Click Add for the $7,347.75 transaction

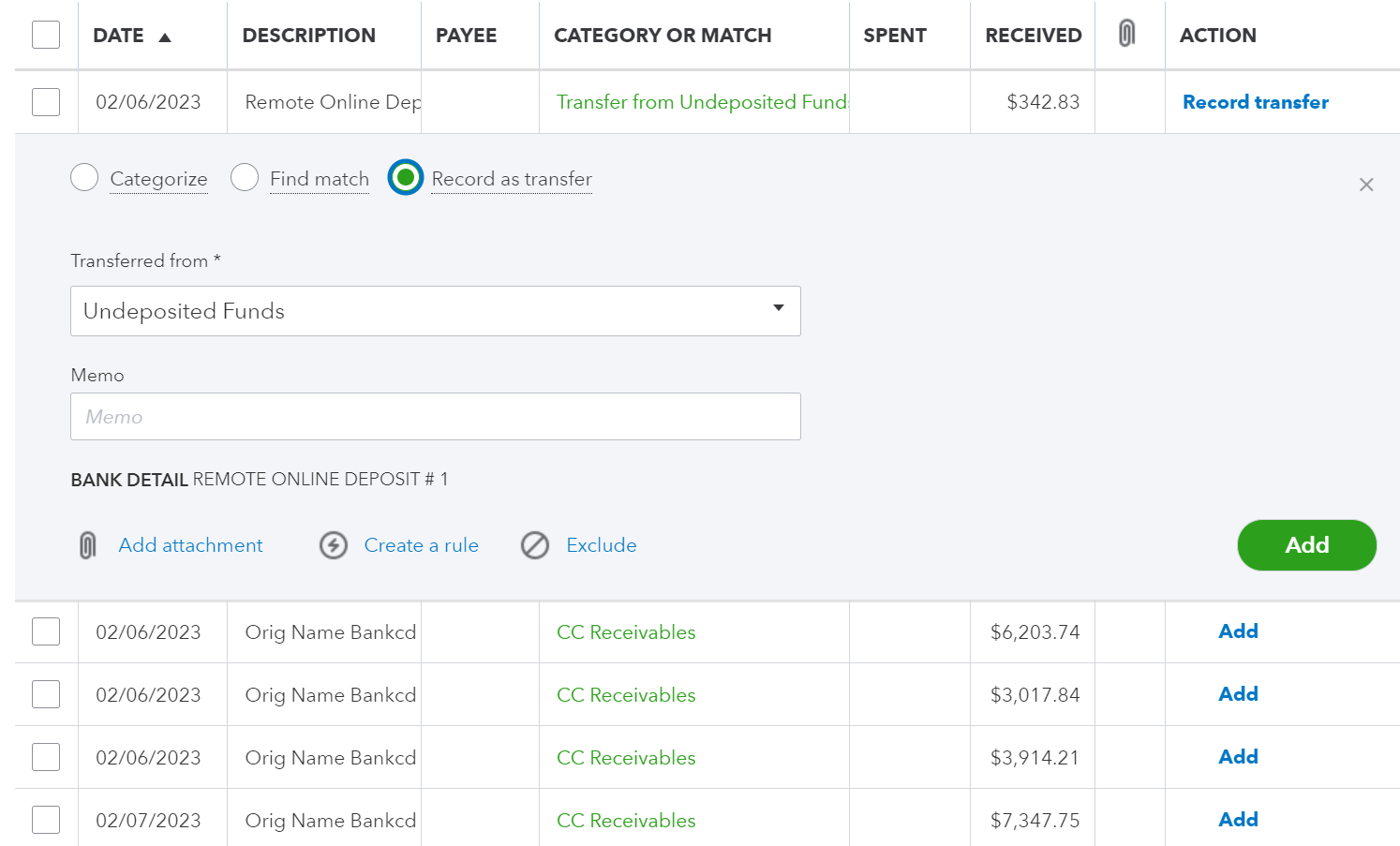(x=1238, y=820)
